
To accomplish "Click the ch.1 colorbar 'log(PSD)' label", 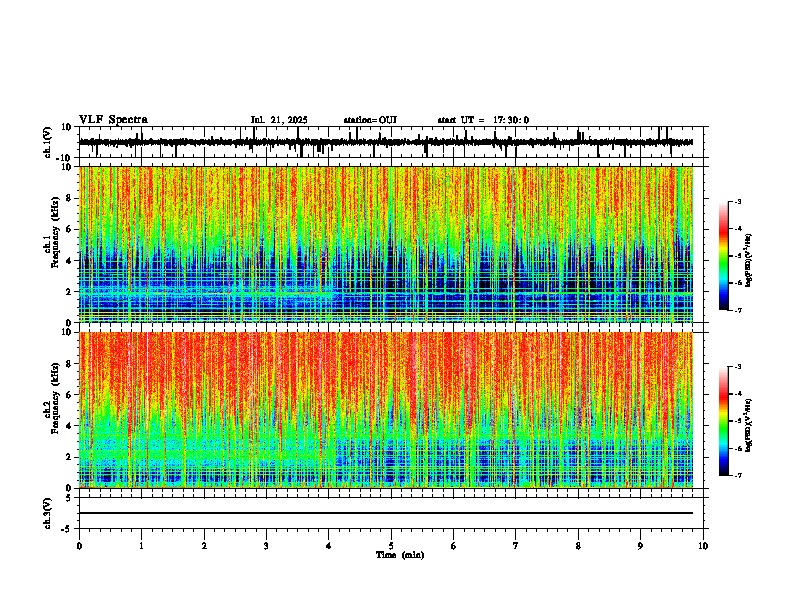I will pos(748,261).
